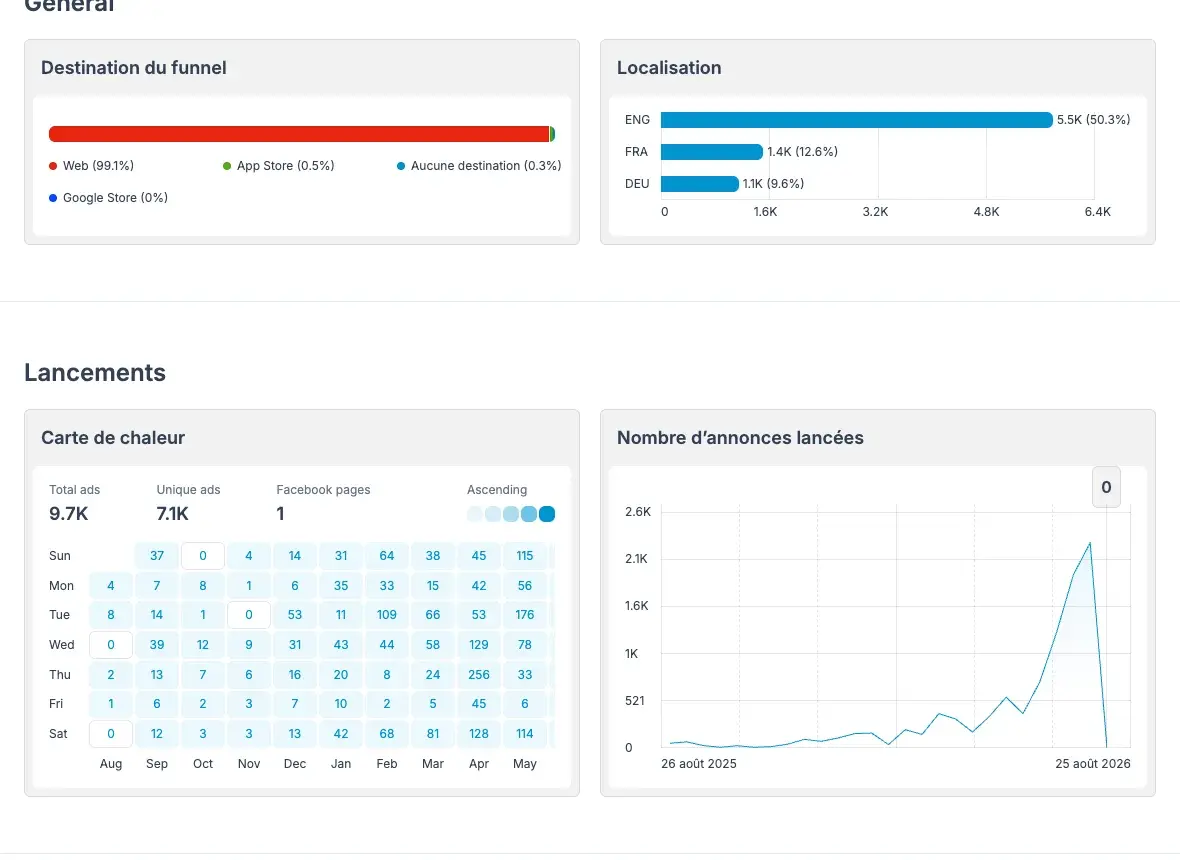The width and height of the screenshot is (1180, 860).
Task: Click the Lancements section title
Action: coord(95,372)
